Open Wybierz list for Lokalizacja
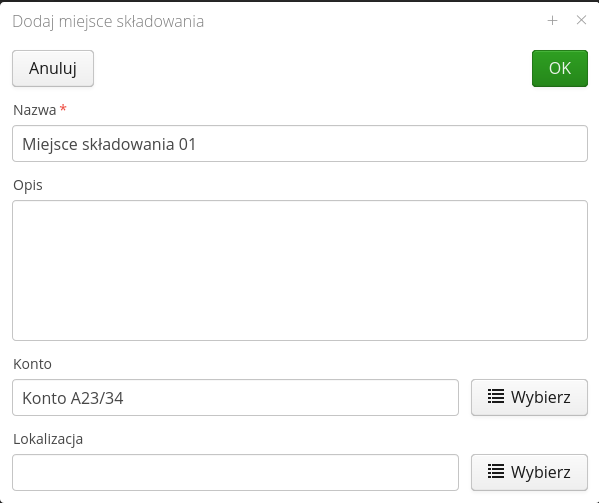 [x=529, y=472]
